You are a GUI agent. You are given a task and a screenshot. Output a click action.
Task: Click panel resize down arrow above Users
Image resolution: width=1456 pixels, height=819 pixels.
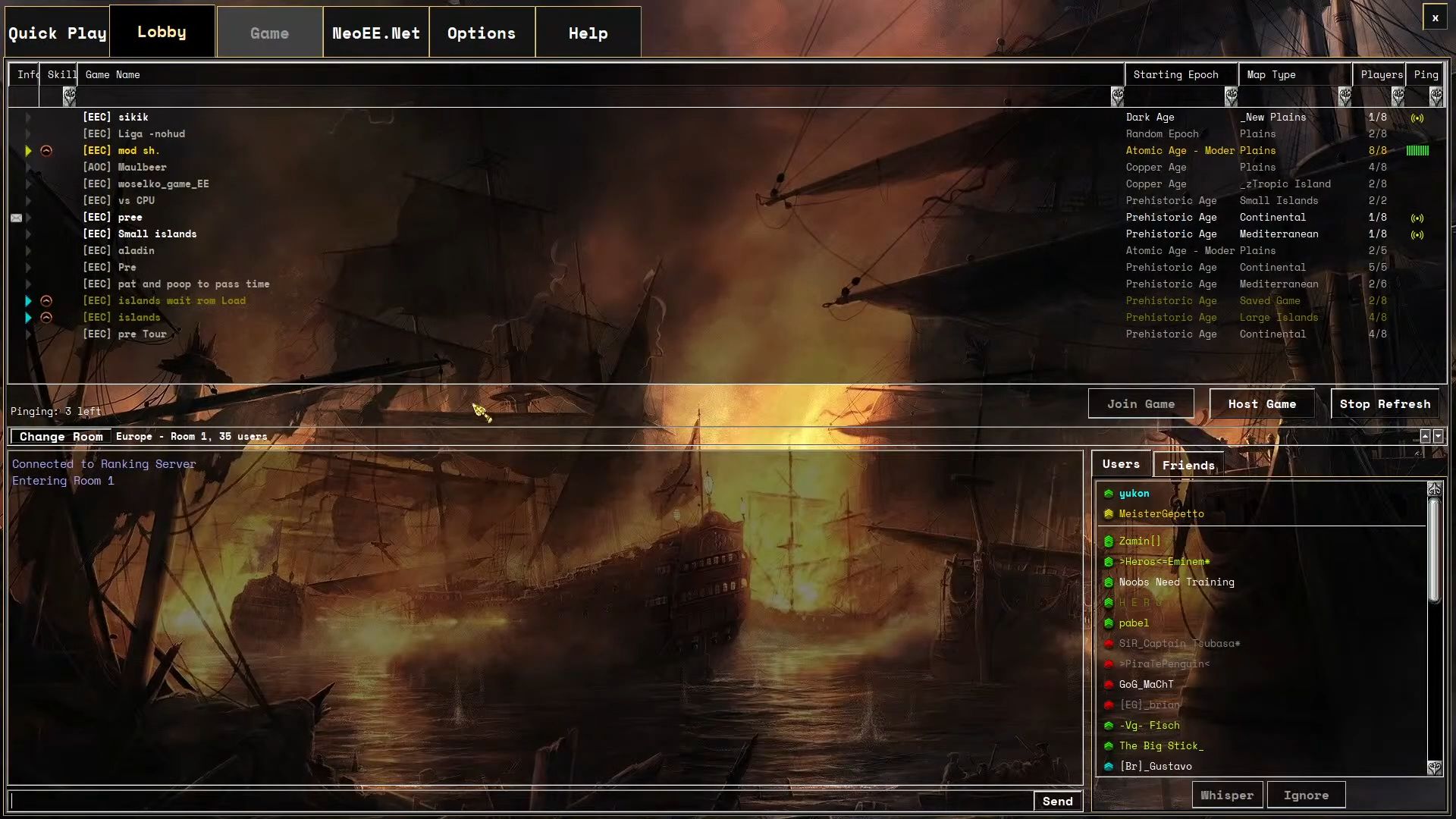(x=1439, y=436)
